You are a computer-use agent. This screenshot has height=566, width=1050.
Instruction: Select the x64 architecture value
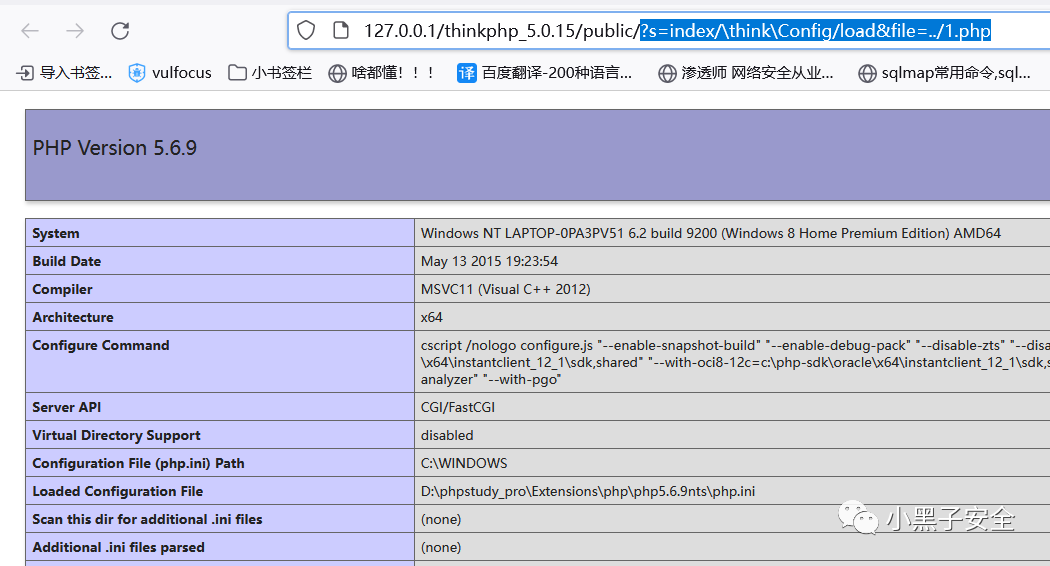pos(431,317)
